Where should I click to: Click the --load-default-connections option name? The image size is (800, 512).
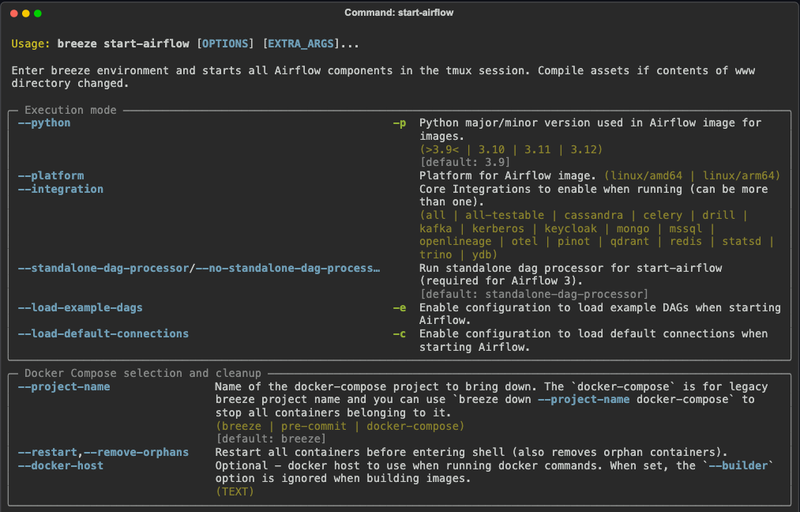tap(103, 334)
